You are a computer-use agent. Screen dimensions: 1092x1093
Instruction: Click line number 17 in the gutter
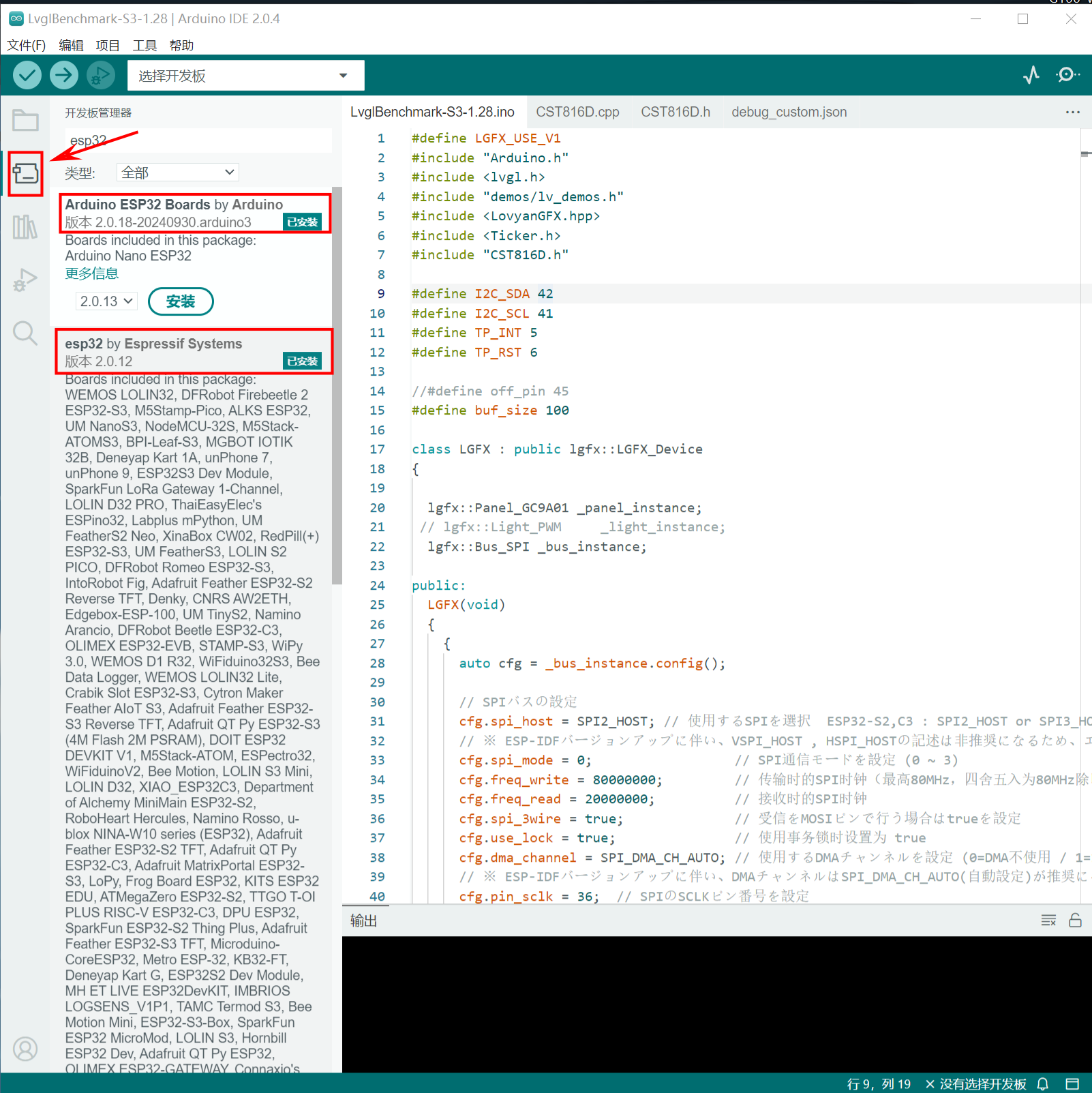tap(377, 449)
